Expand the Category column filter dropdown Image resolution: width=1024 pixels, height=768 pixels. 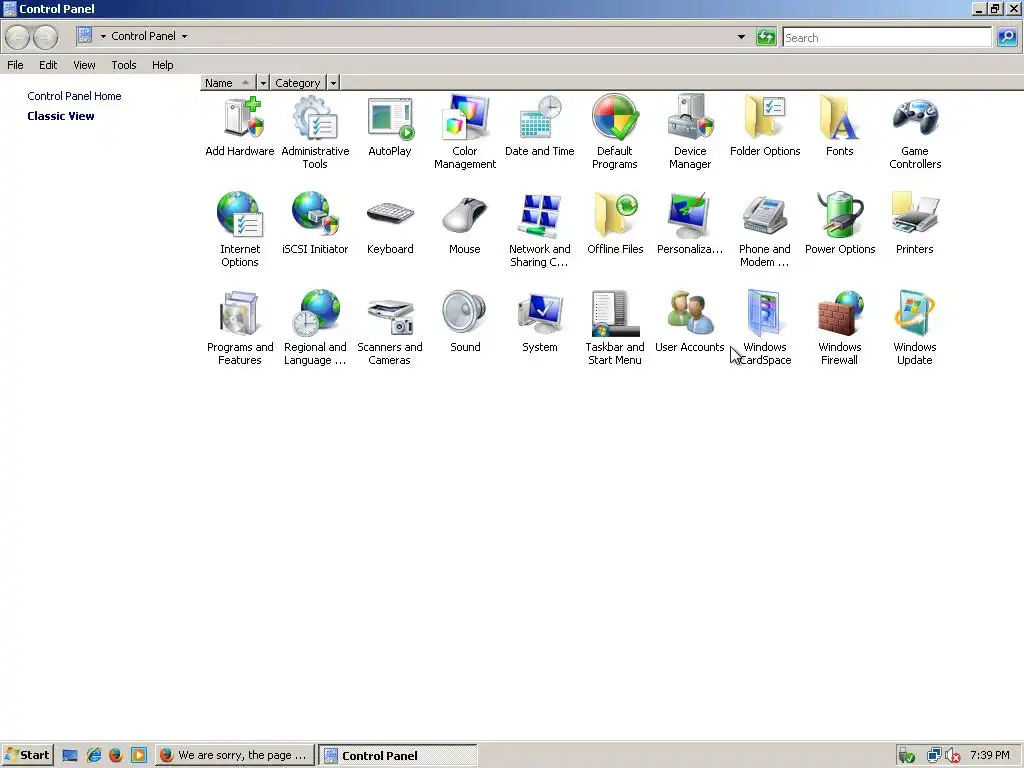(333, 83)
